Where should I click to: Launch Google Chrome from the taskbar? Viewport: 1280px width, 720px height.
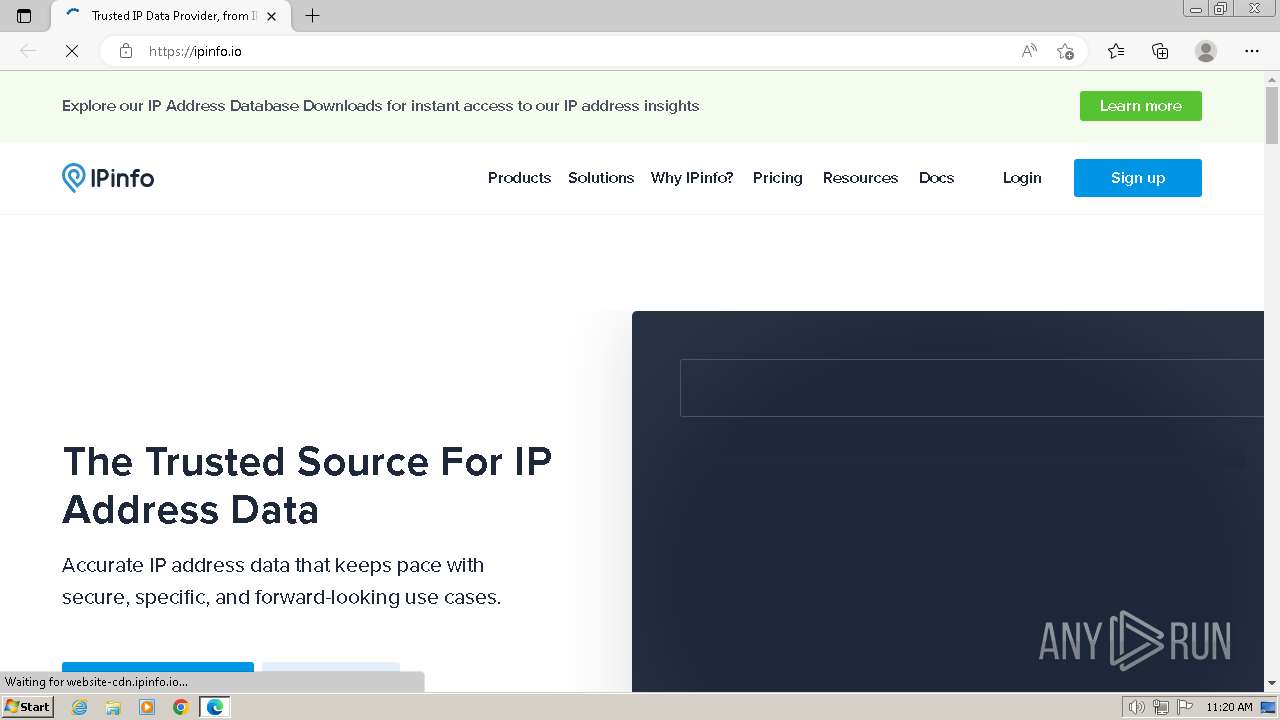(x=181, y=707)
